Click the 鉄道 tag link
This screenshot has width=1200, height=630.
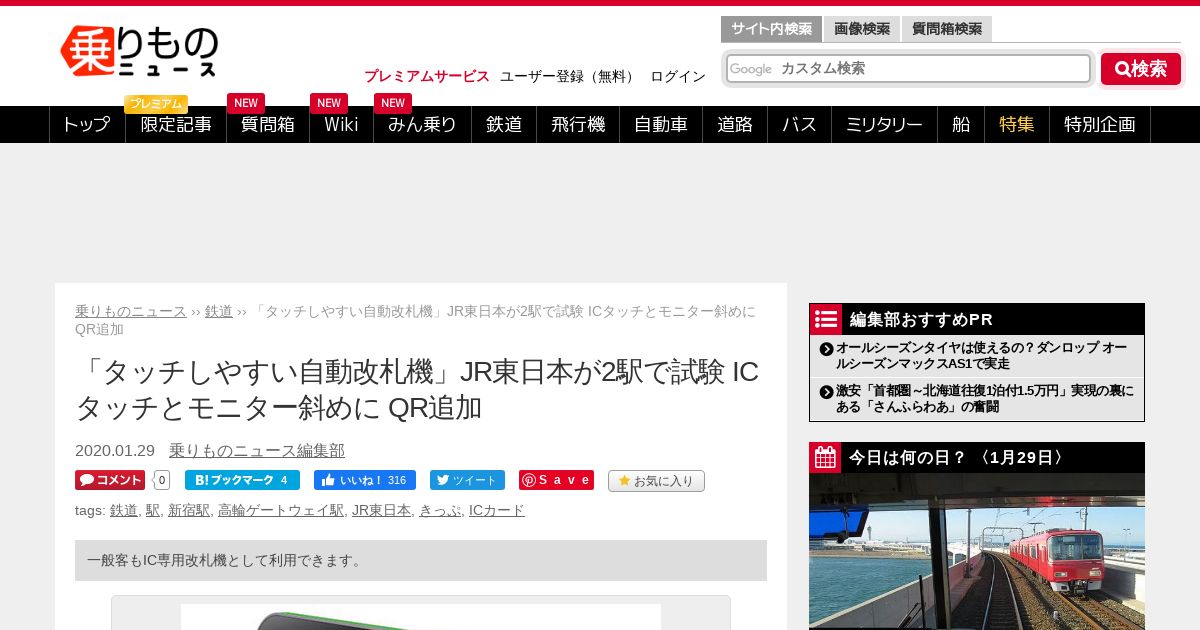tap(124, 510)
